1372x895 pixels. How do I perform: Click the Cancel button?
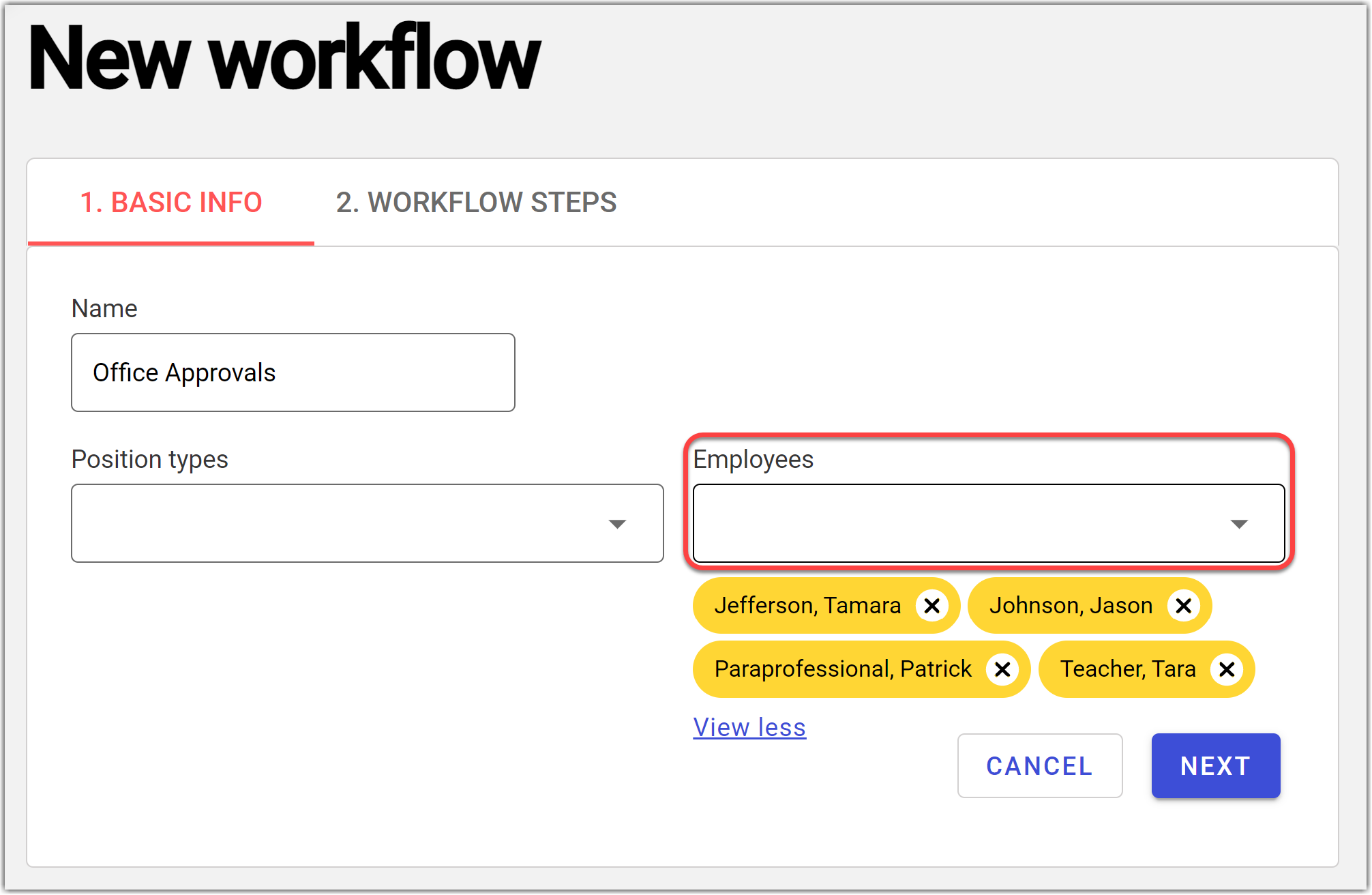[x=1039, y=766]
